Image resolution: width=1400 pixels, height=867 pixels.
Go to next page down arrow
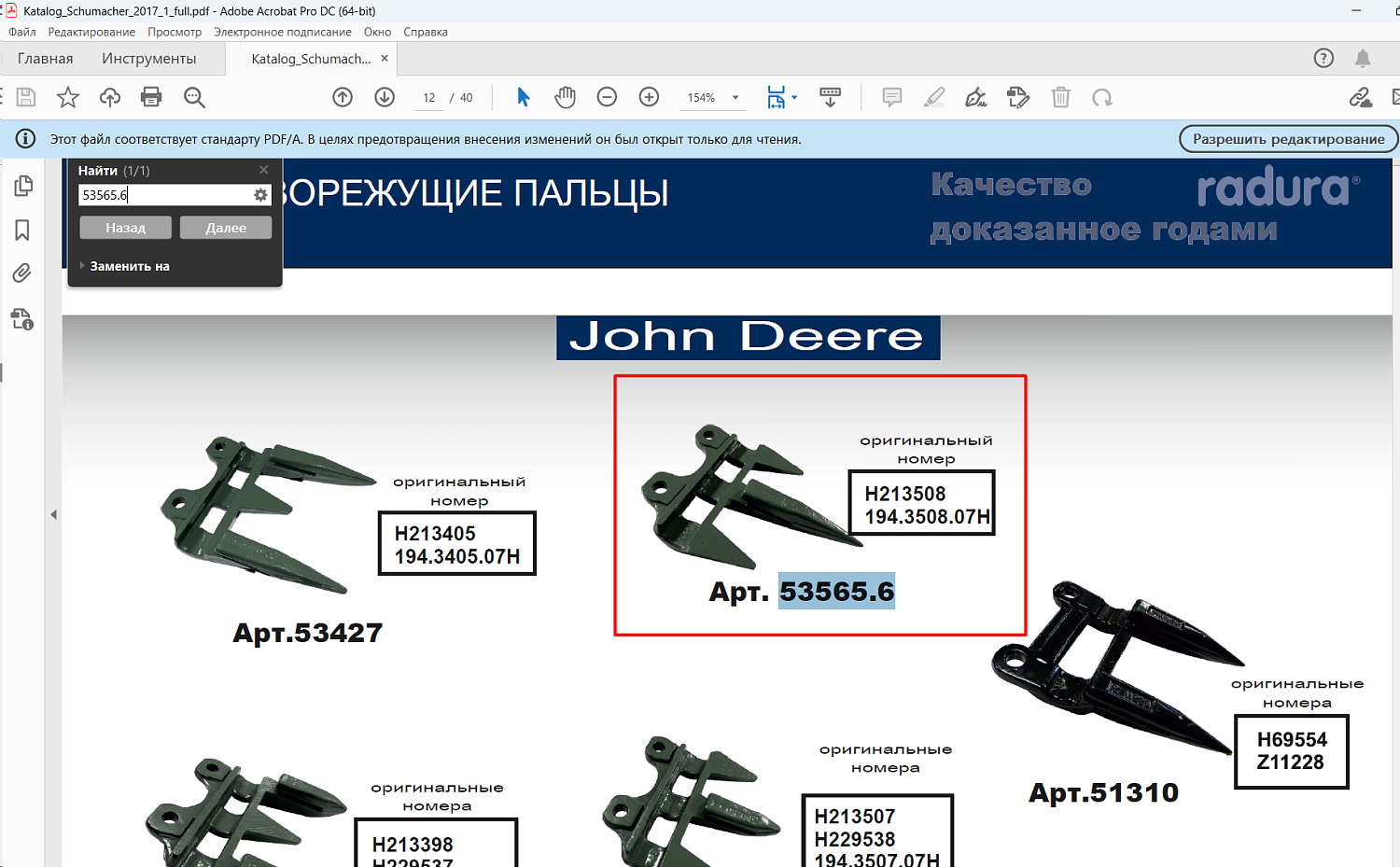coord(385,97)
